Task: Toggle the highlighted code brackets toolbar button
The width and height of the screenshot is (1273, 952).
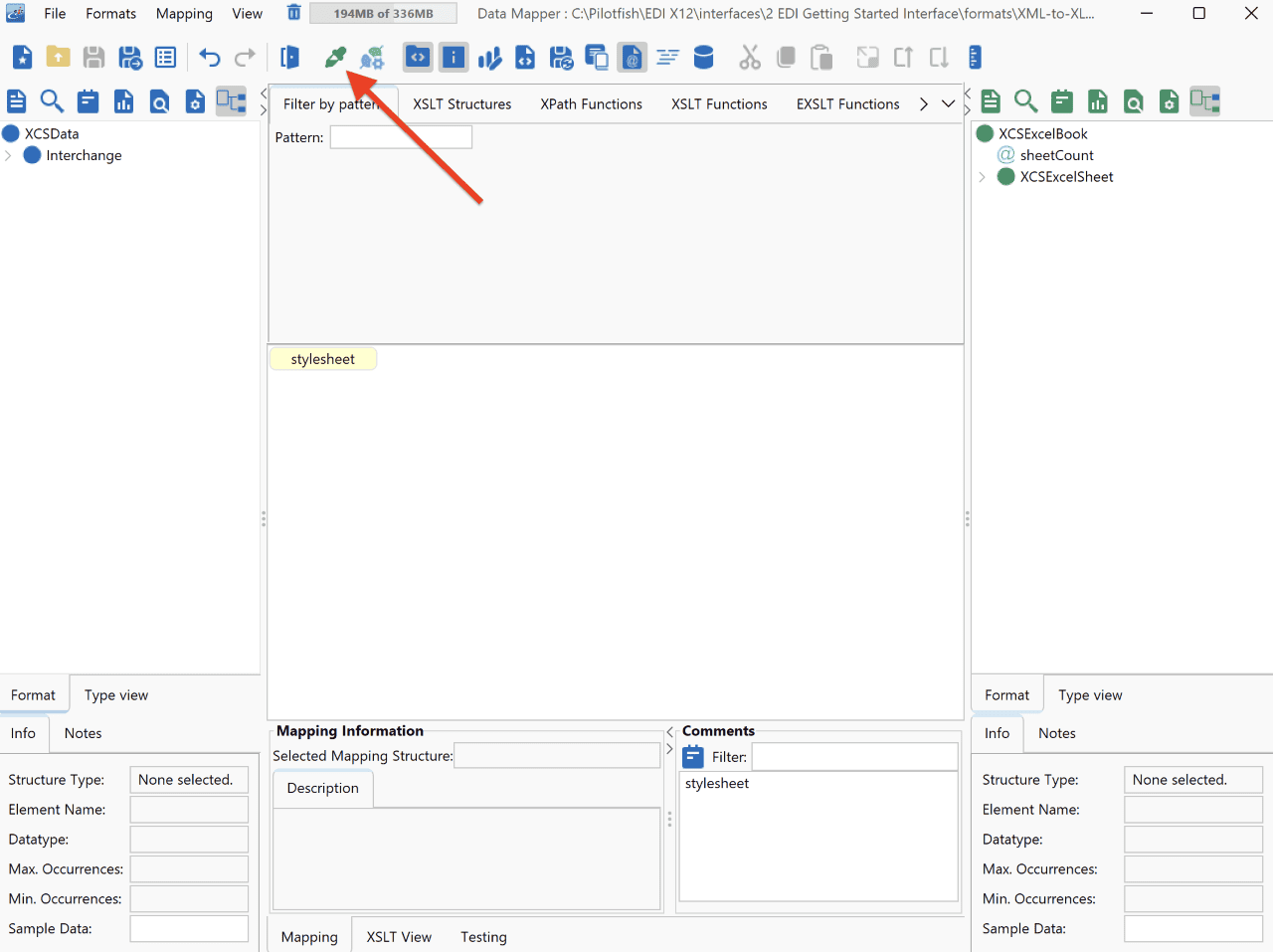Action: point(418,58)
